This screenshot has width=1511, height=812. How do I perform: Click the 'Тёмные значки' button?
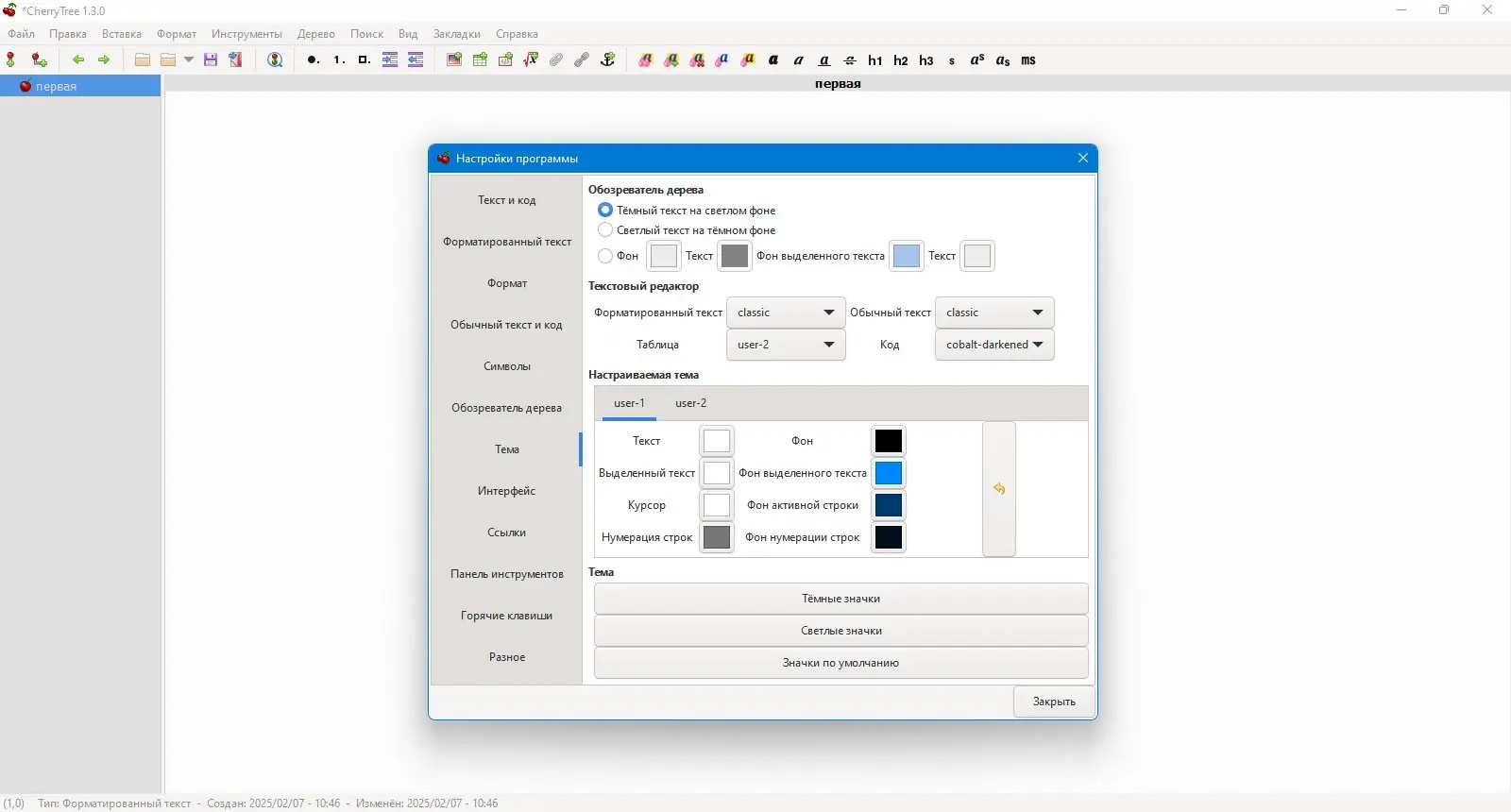tap(840, 599)
